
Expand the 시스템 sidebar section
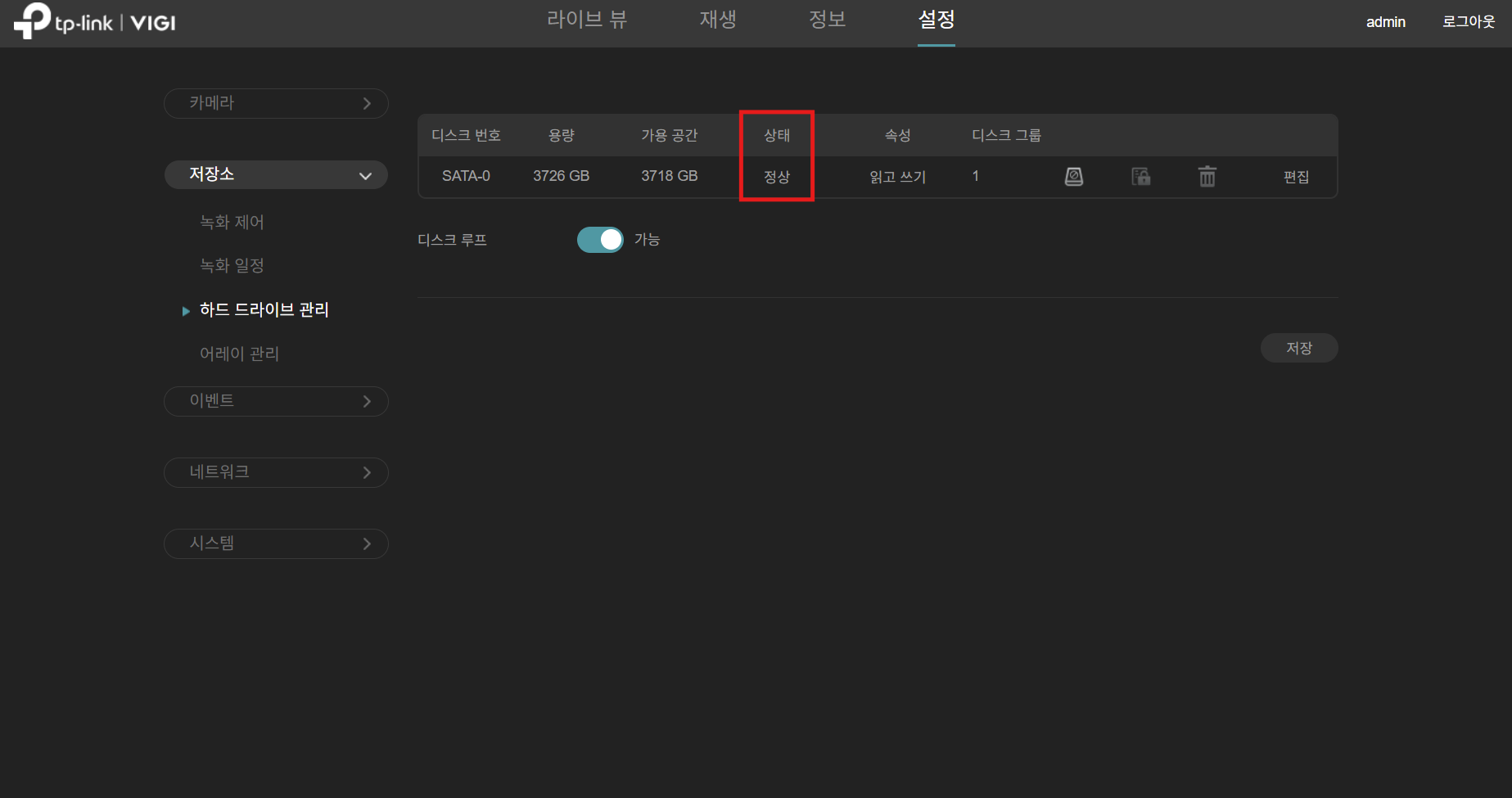[x=276, y=543]
